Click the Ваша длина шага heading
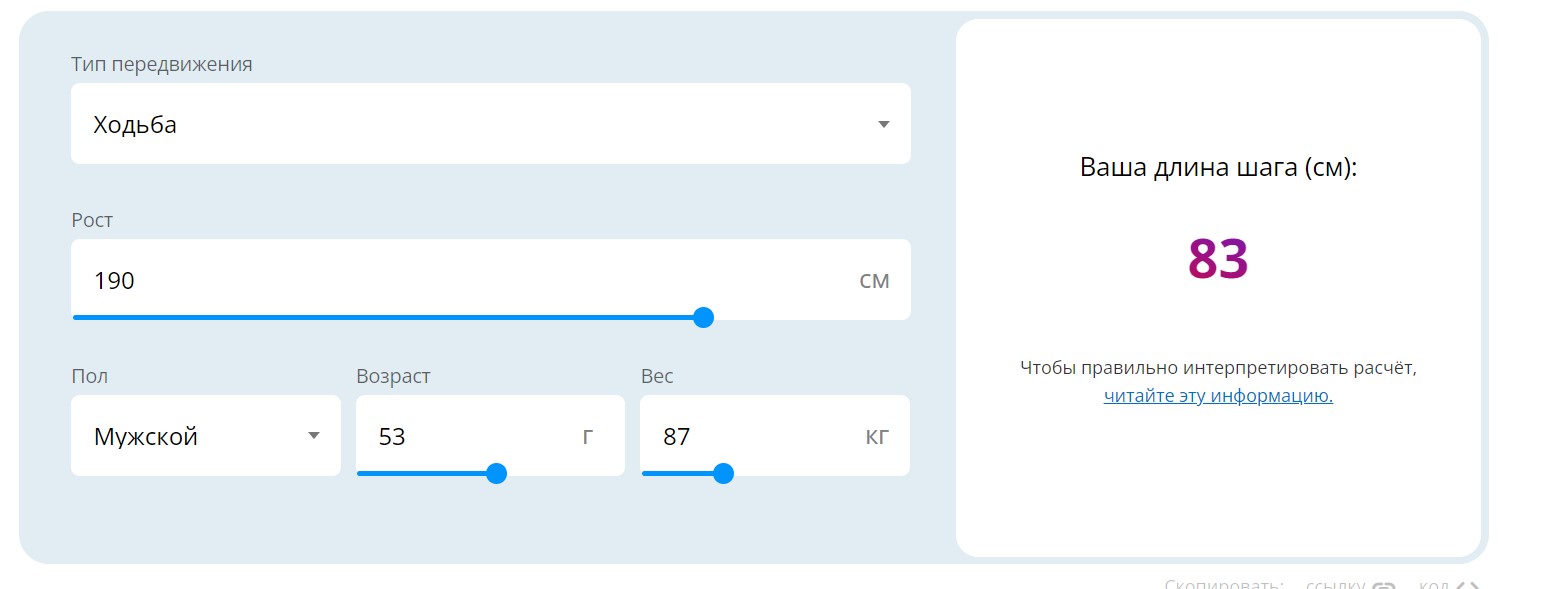Viewport: 1552px width, 589px height. [x=1218, y=167]
